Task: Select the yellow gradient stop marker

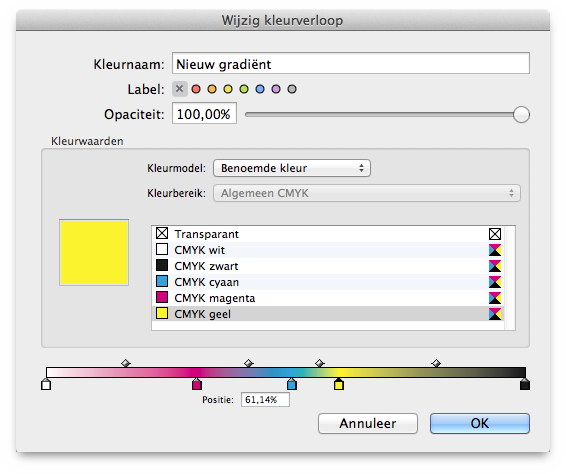Action: pyautogui.click(x=339, y=384)
